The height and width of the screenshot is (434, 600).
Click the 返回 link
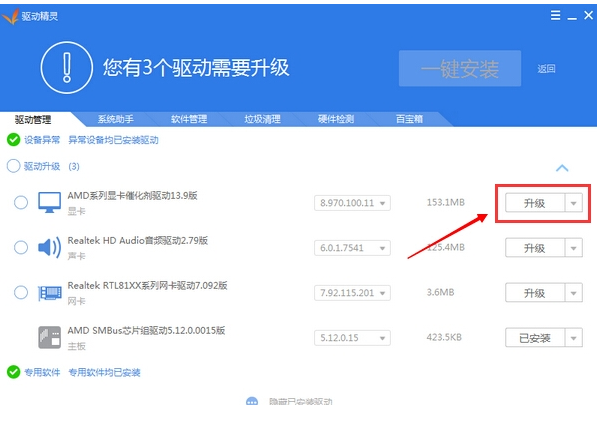(546, 69)
